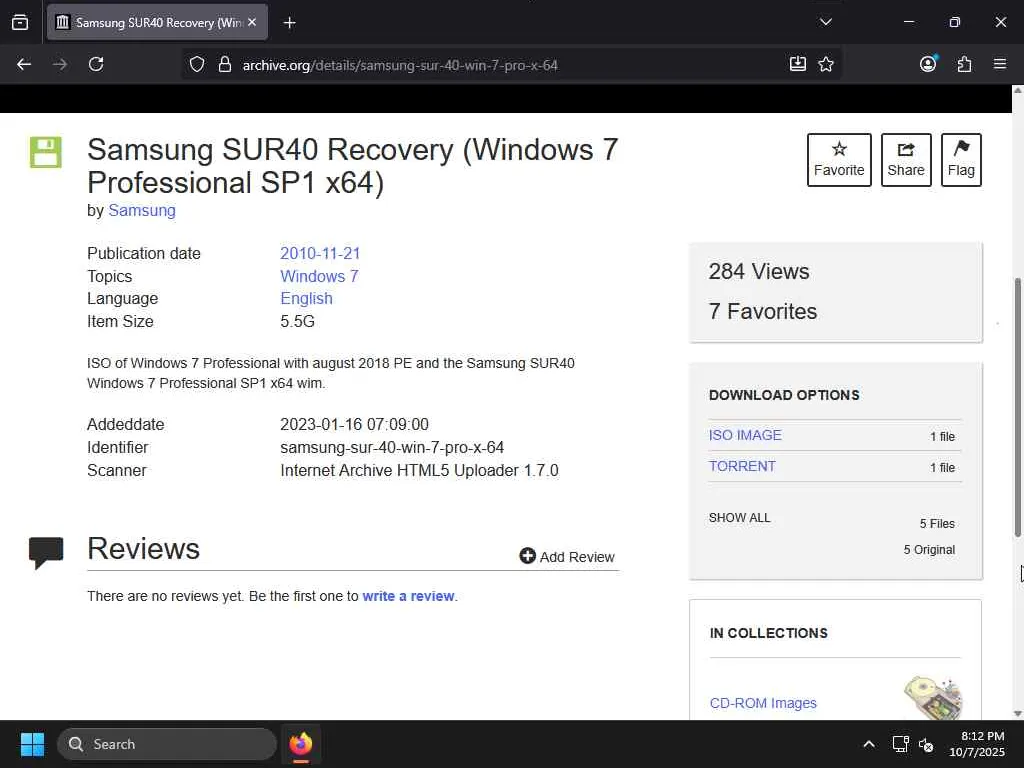Click the forward navigation arrow
The width and height of the screenshot is (1024, 768).
tap(60, 64)
